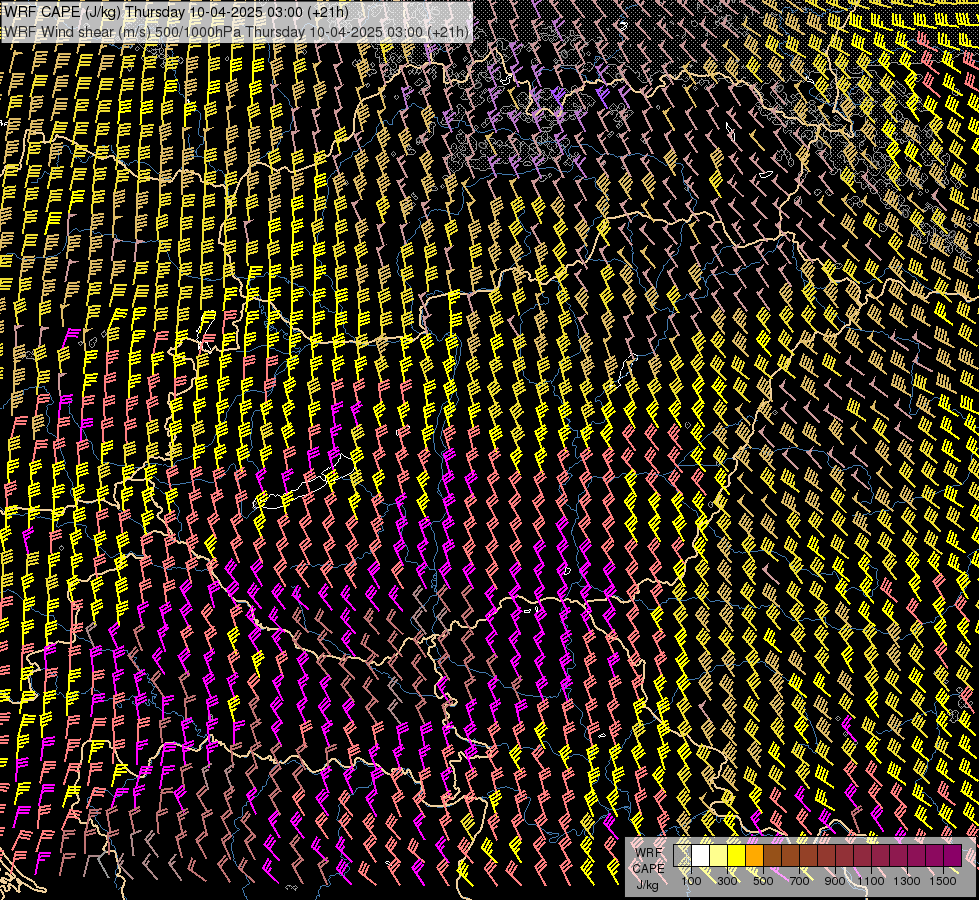979x900 pixels.
Task: Click the final purple 1500+ legend swatch
Action: coord(953,855)
